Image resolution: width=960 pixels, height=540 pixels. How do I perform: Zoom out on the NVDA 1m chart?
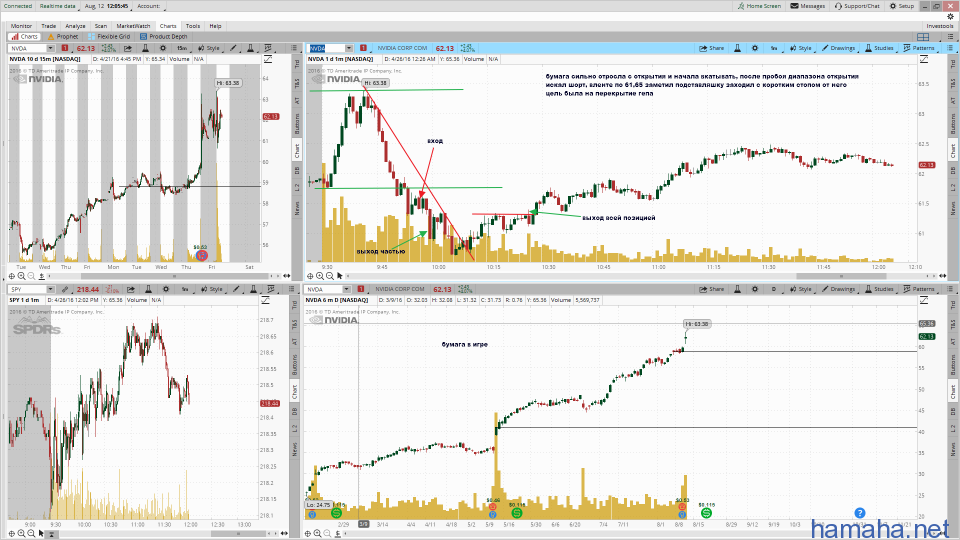[x=329, y=276]
